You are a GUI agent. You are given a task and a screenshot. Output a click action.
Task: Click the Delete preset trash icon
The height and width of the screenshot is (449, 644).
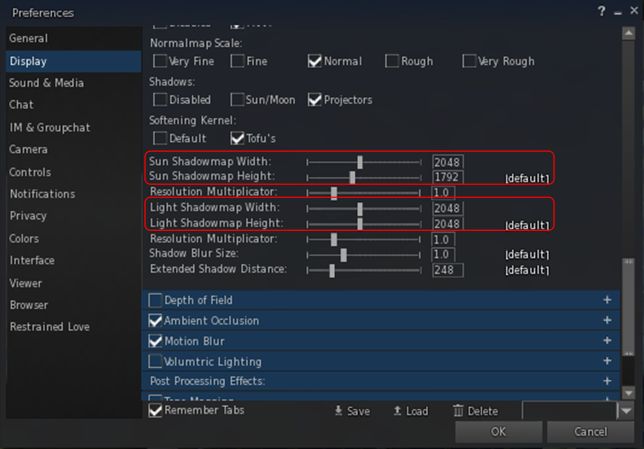pos(458,411)
